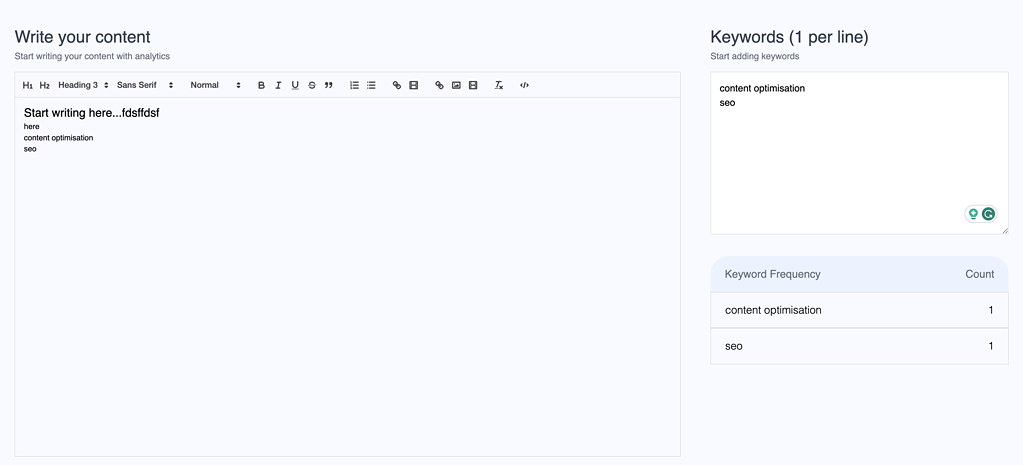Click the link icon beside the image icon
The height and width of the screenshot is (465, 1023).
tap(439, 85)
